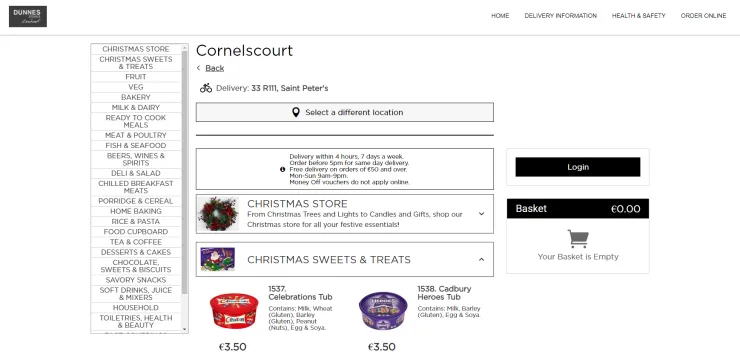Follow the Back link
Viewport: 740px width, 361px height.
point(215,68)
